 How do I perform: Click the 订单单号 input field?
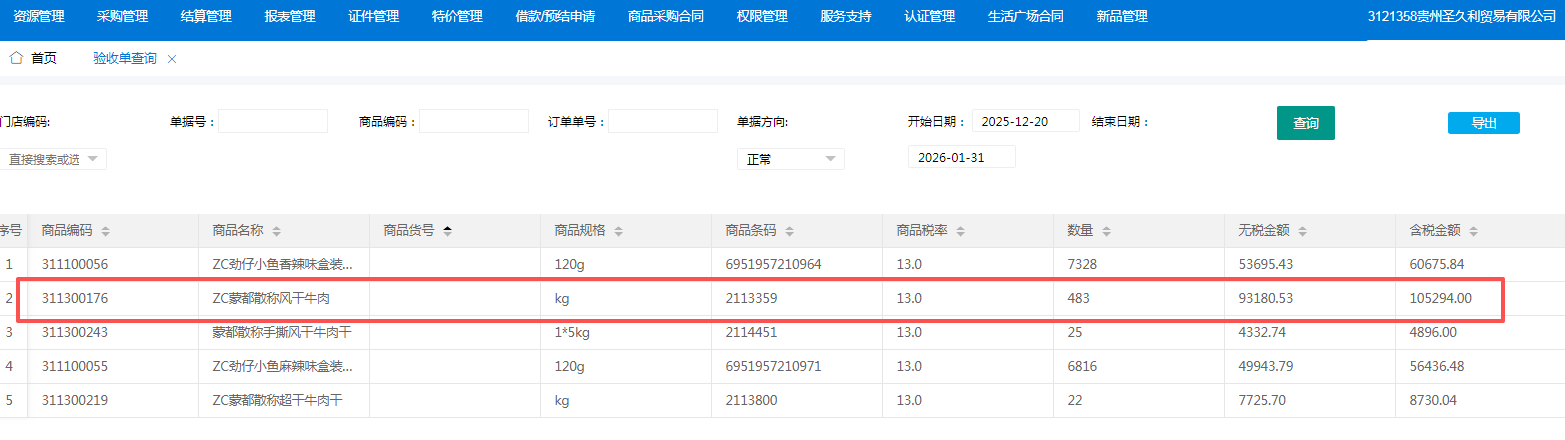click(662, 121)
